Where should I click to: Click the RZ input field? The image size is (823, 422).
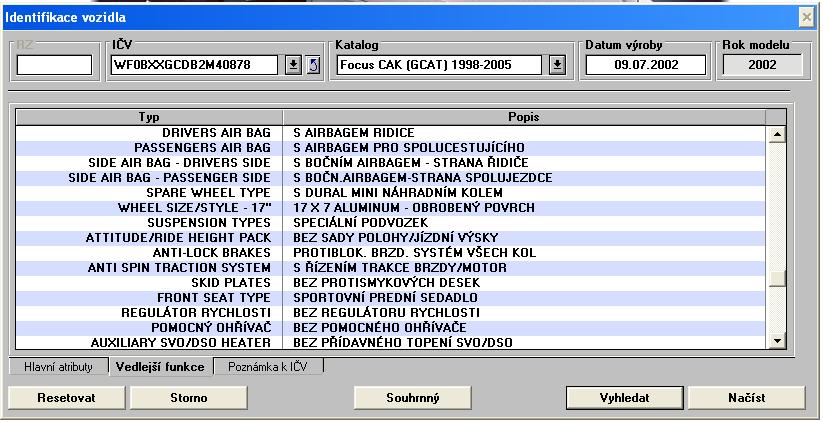(x=54, y=65)
